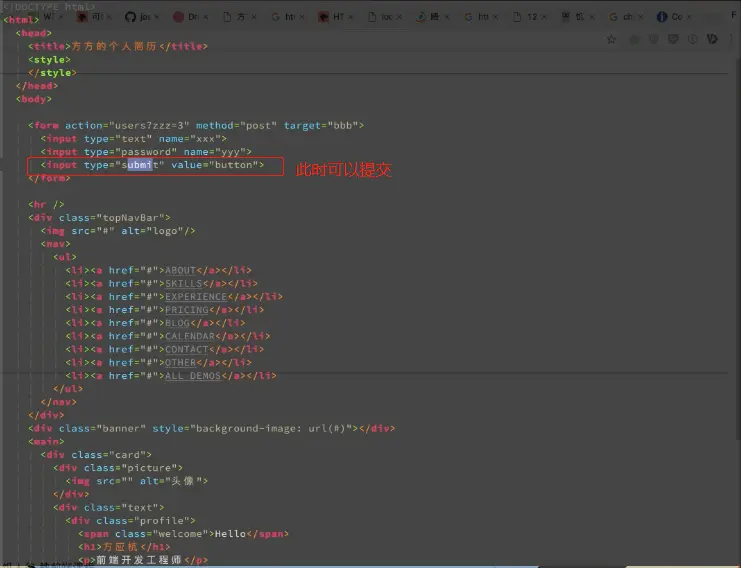Switch to the GitHub 'jos' browser tab

coord(141,17)
